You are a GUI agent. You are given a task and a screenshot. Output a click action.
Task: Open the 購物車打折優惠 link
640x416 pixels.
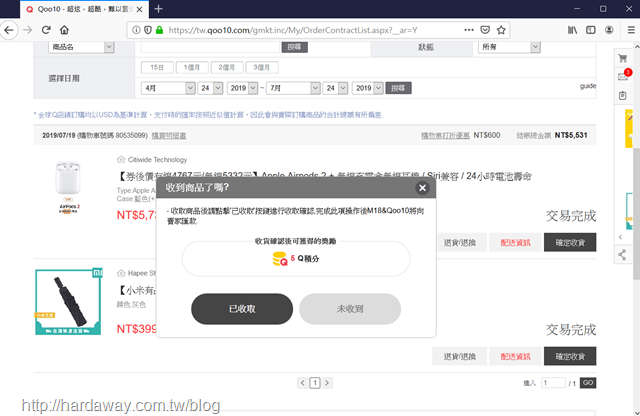pos(445,136)
